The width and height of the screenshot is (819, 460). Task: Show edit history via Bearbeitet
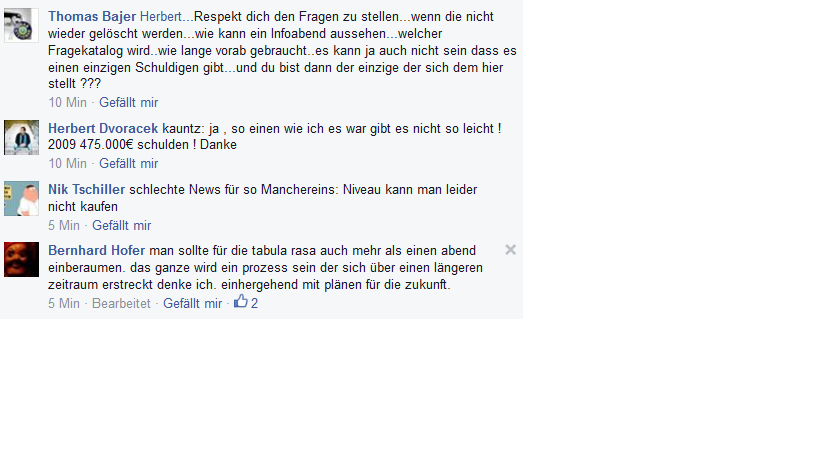tap(121, 303)
